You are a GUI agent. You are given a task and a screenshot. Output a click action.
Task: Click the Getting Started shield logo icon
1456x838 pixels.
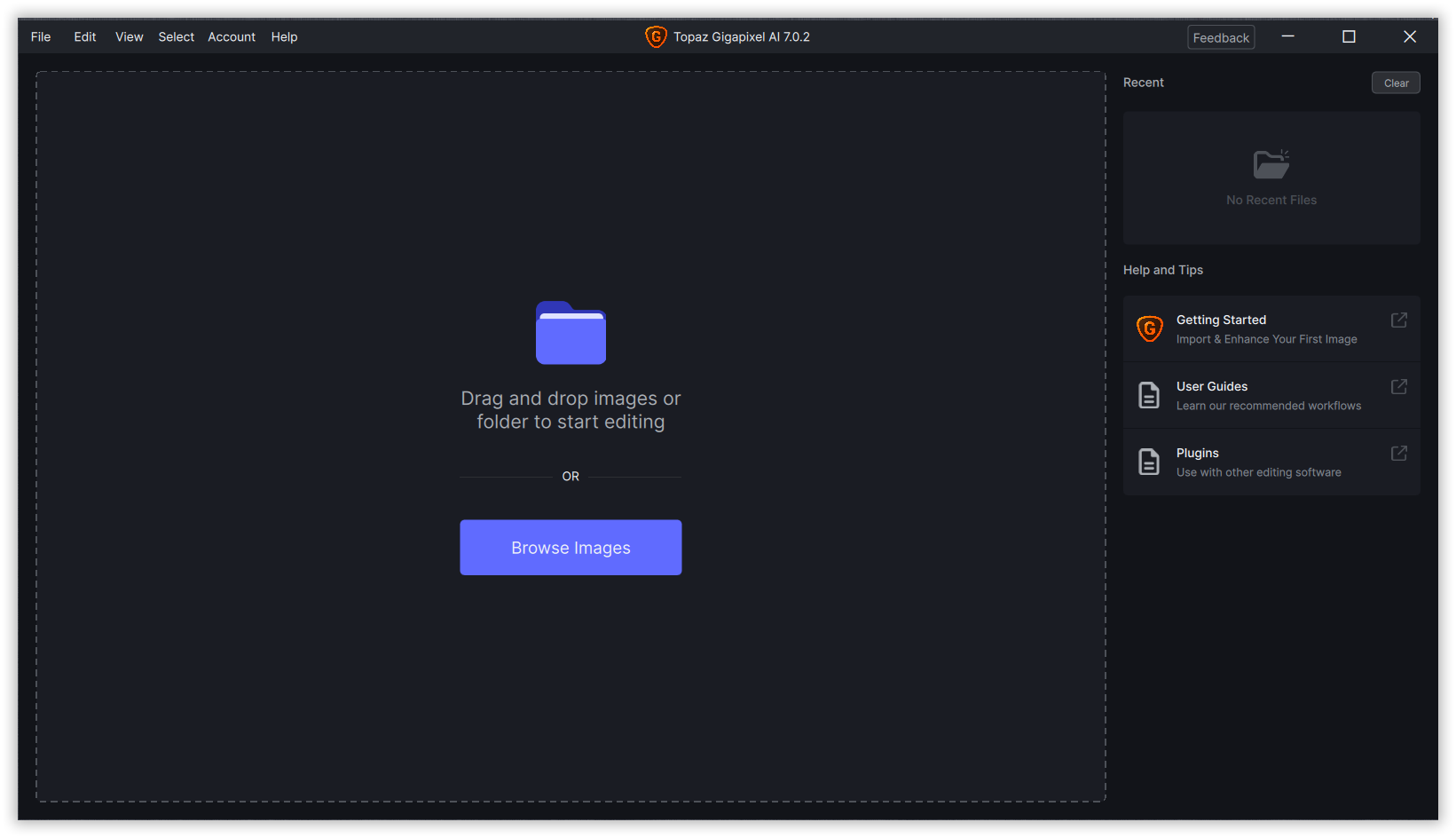[x=1150, y=328]
